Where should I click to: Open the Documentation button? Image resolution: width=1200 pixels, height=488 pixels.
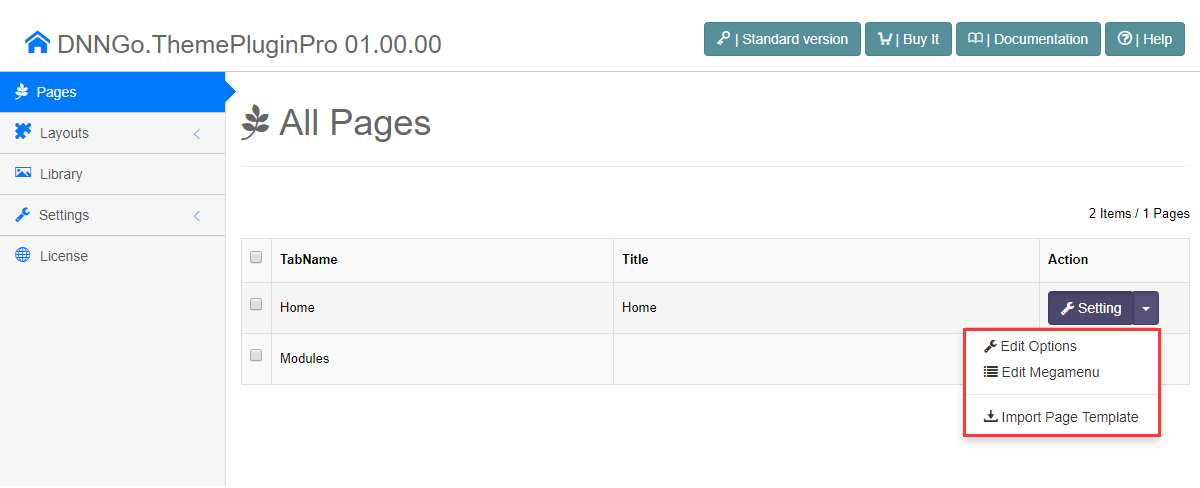1028,39
